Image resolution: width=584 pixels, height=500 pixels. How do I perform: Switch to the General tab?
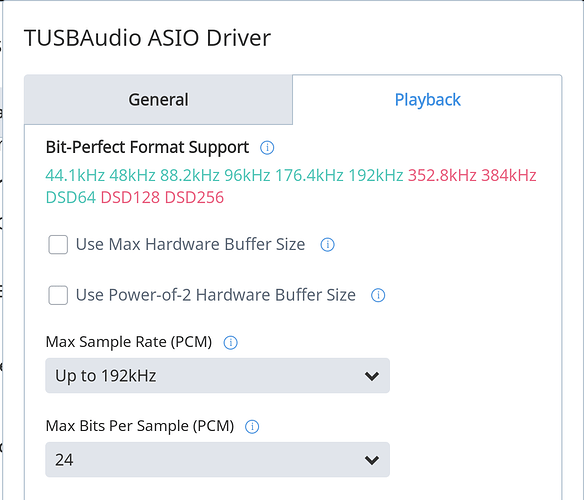point(158,100)
